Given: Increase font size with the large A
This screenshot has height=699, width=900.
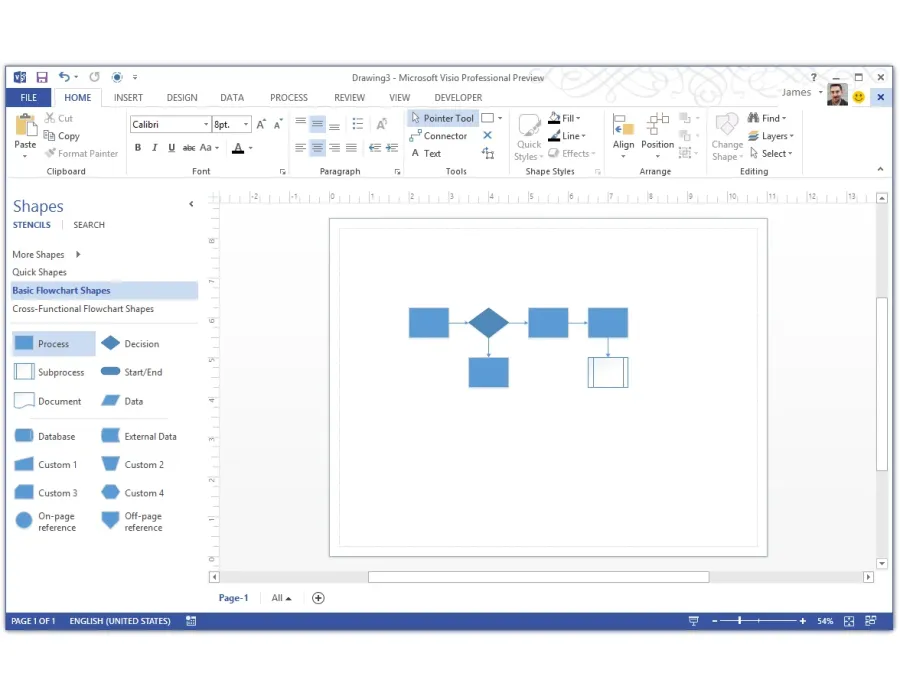Looking at the screenshot, I should [x=261, y=124].
